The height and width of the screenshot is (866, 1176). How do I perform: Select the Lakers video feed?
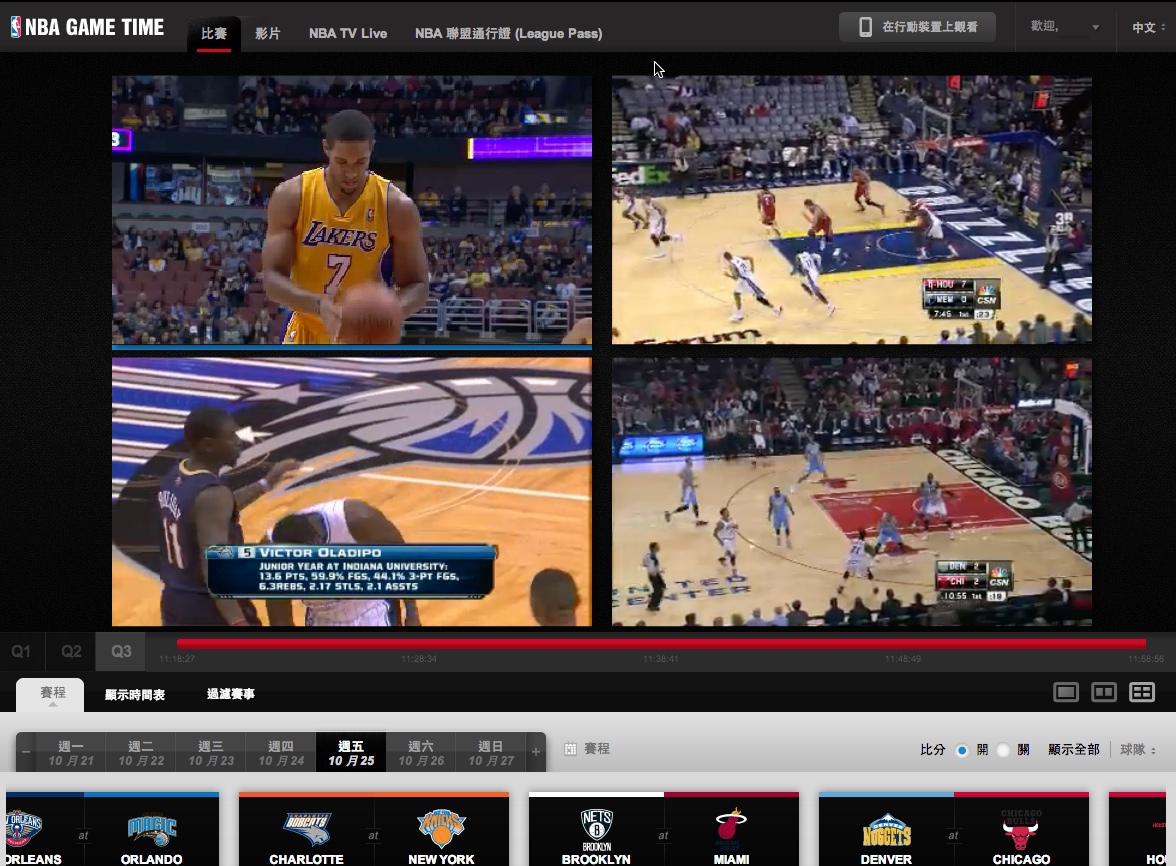[352, 210]
